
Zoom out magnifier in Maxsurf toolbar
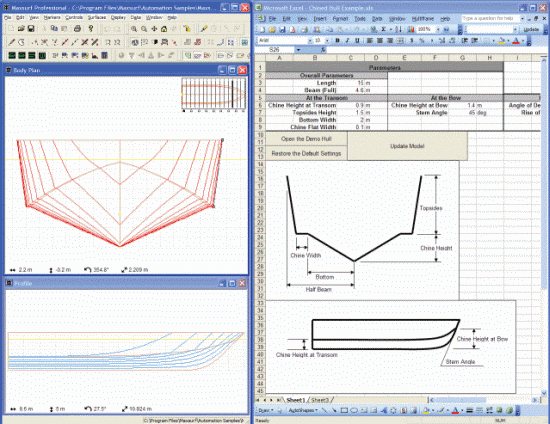pos(144,29)
